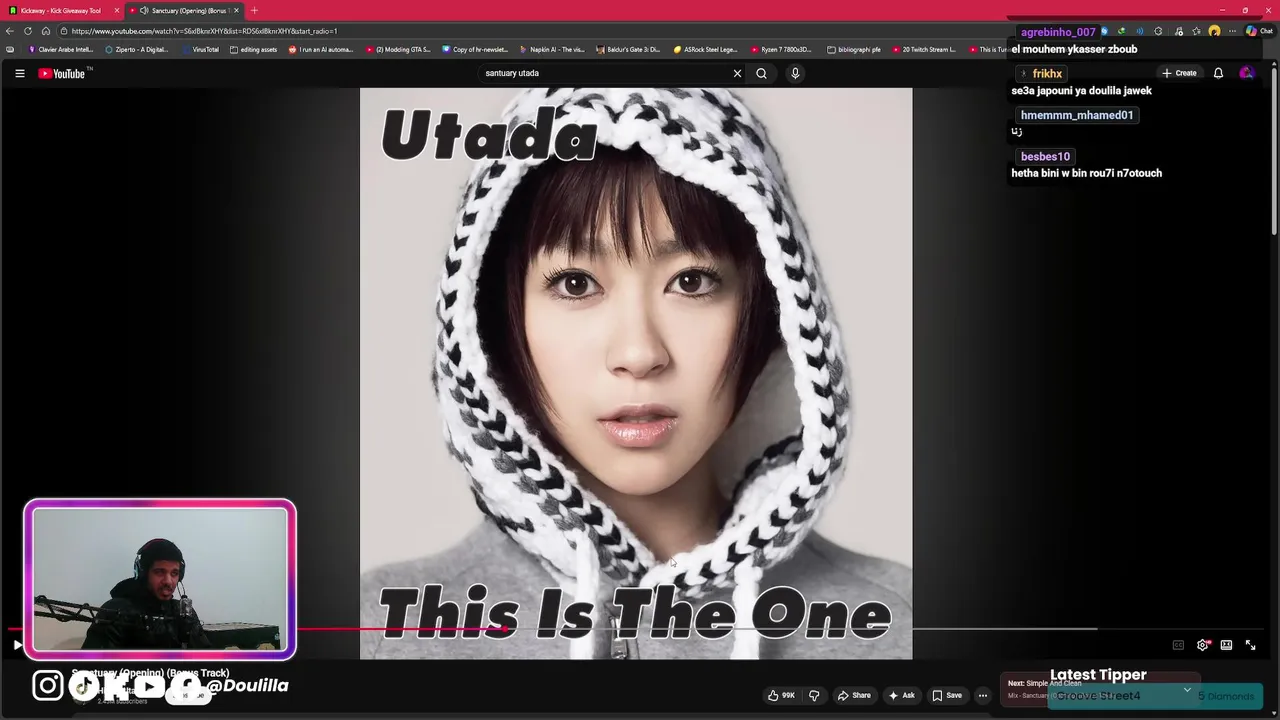Image resolution: width=1280 pixels, height=720 pixels.
Task: Open the bibliographi pfe bookmark folder
Action: pos(853,49)
